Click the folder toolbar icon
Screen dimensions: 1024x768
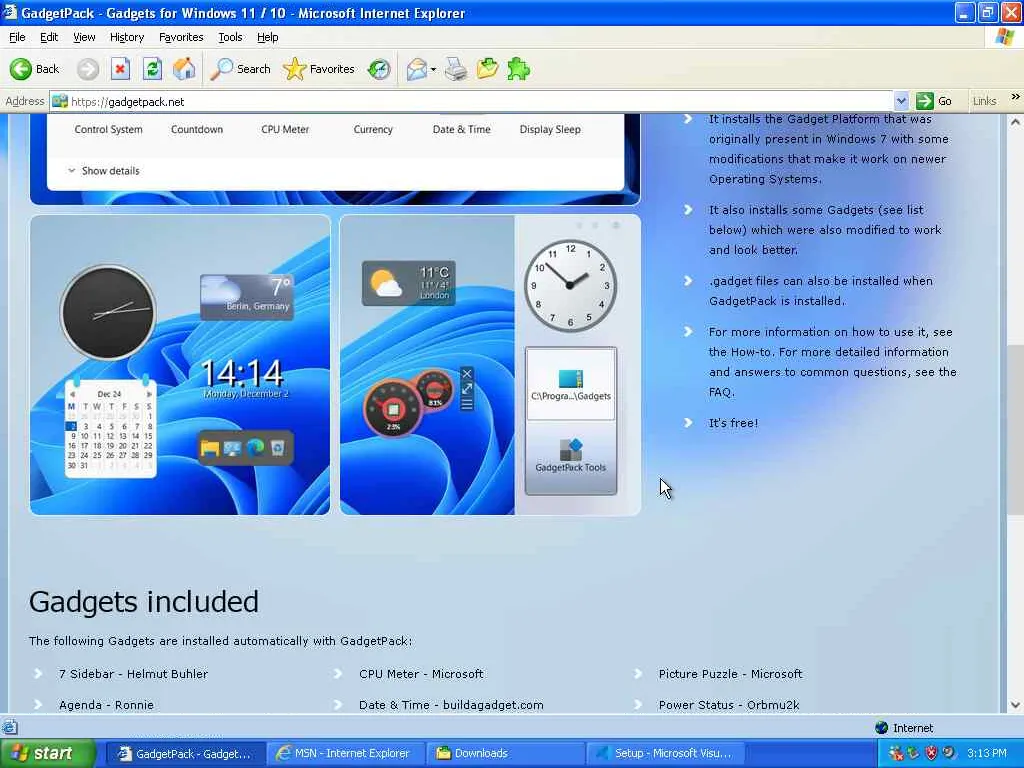point(487,69)
